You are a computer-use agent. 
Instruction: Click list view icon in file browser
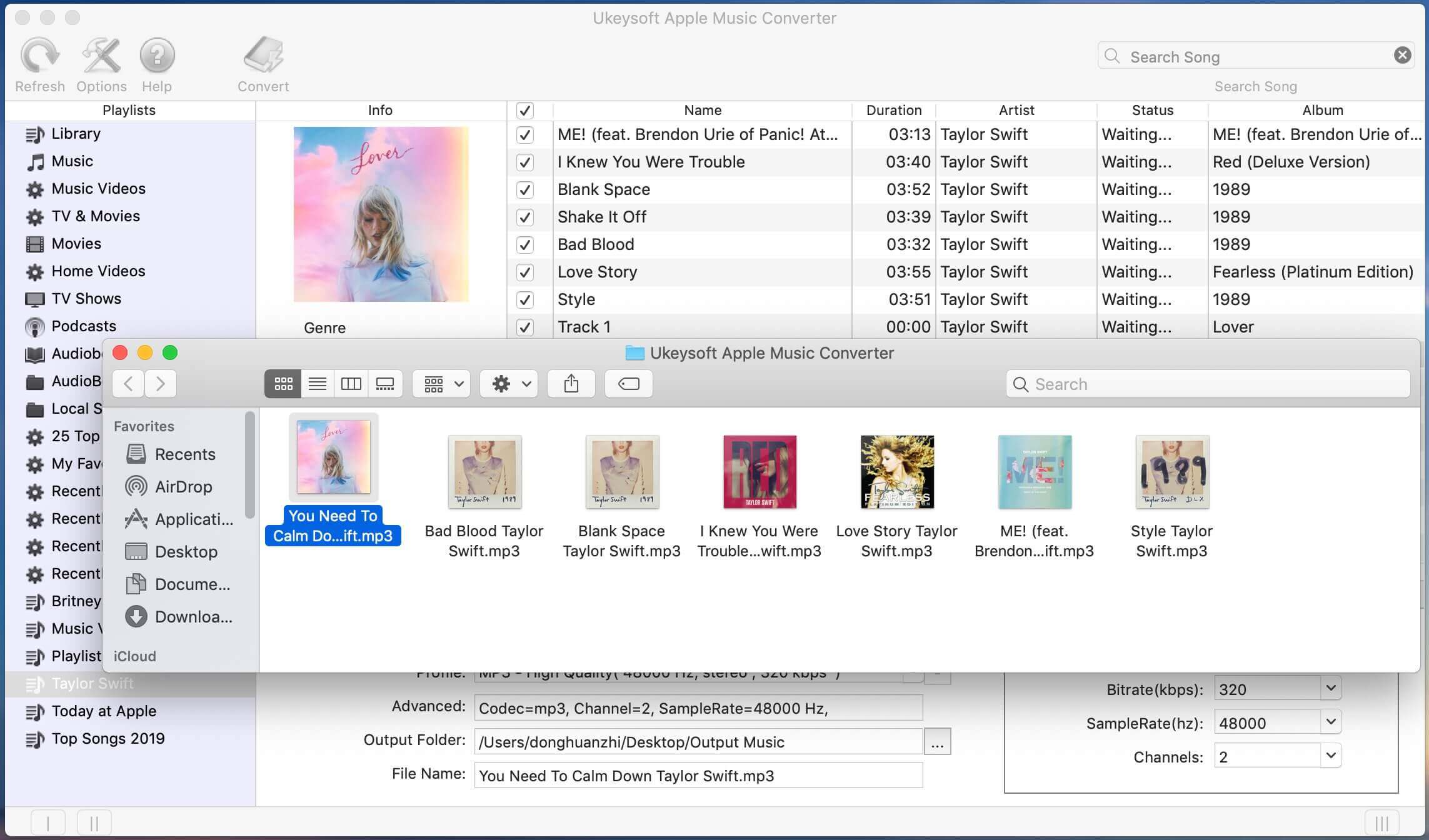[316, 383]
